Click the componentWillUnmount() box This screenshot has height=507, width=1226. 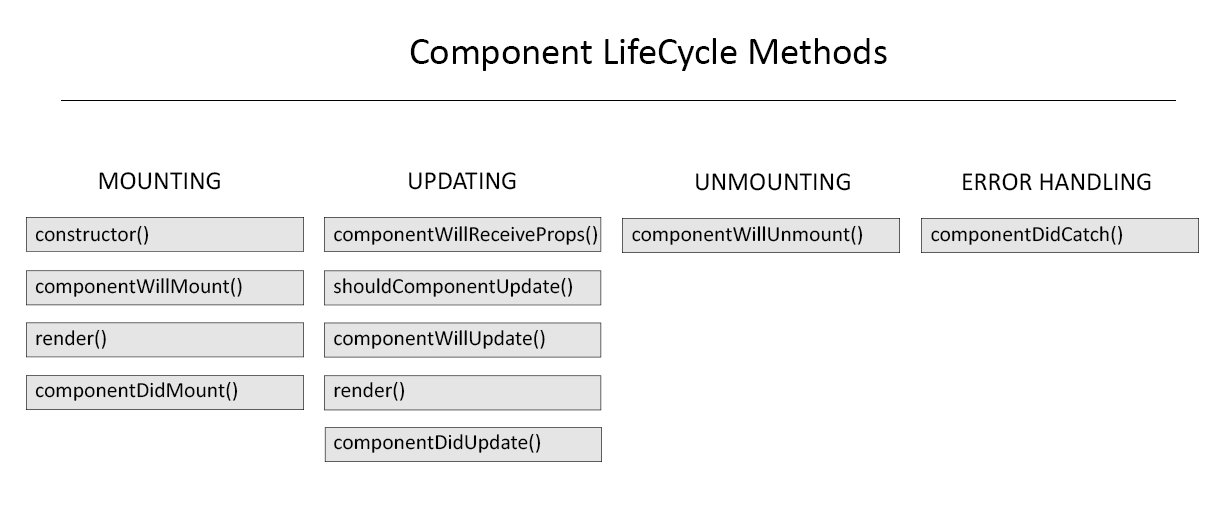tap(761, 236)
